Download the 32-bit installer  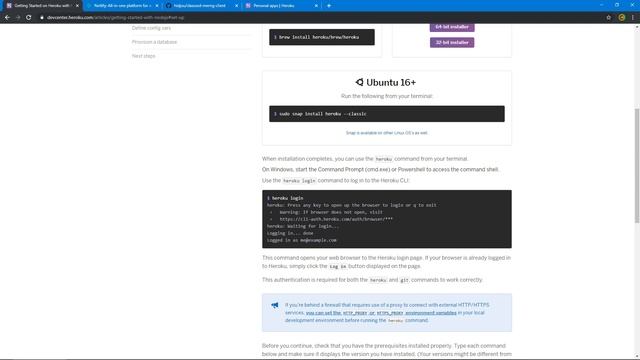[452, 42]
